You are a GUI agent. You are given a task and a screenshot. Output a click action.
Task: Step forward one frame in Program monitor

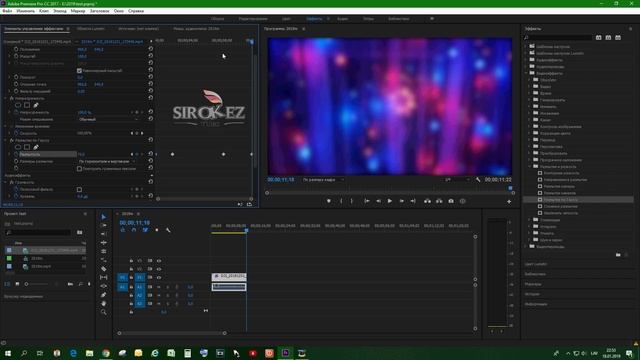tap(402, 201)
